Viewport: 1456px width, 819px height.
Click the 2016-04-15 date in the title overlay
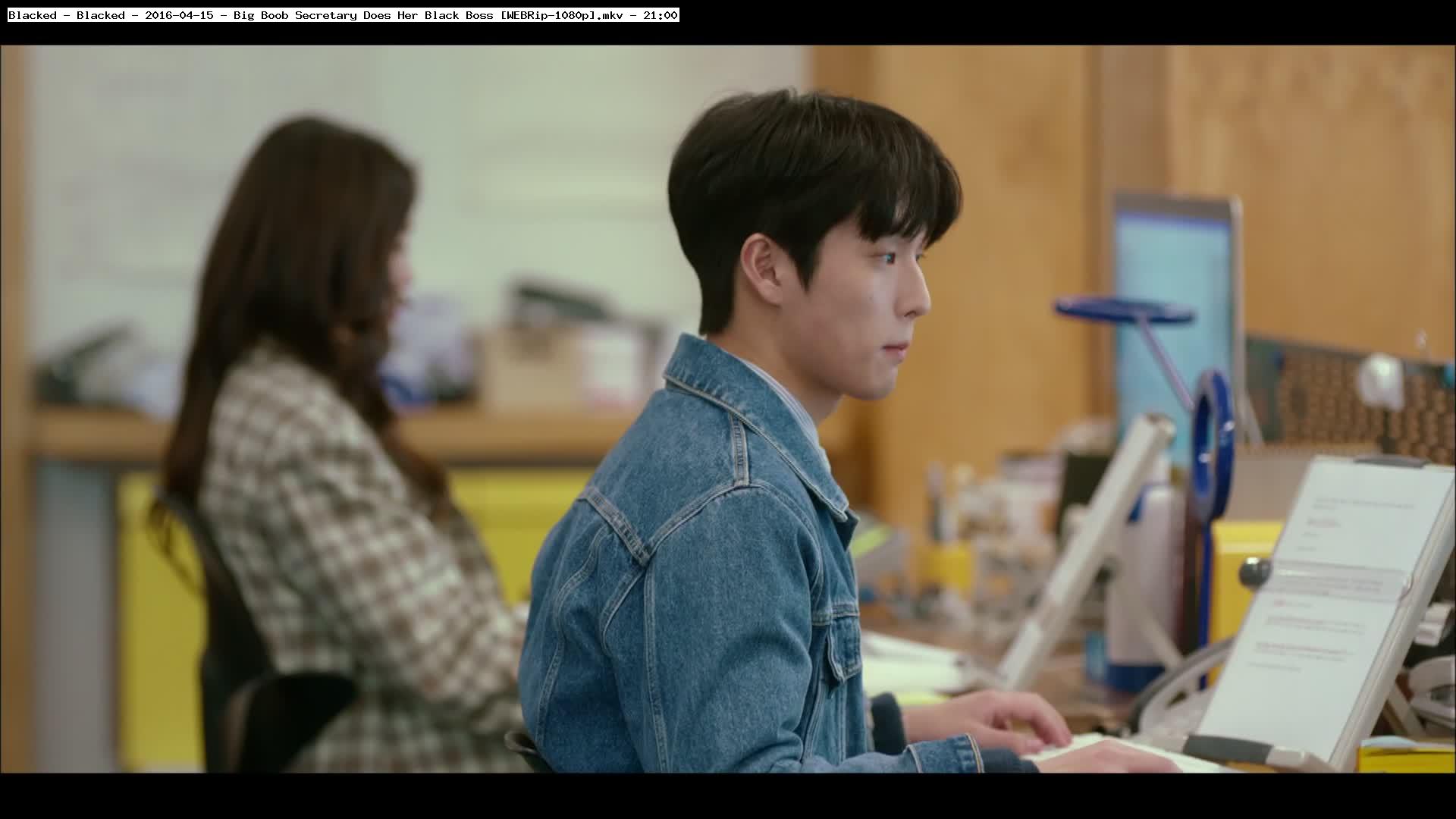click(179, 15)
